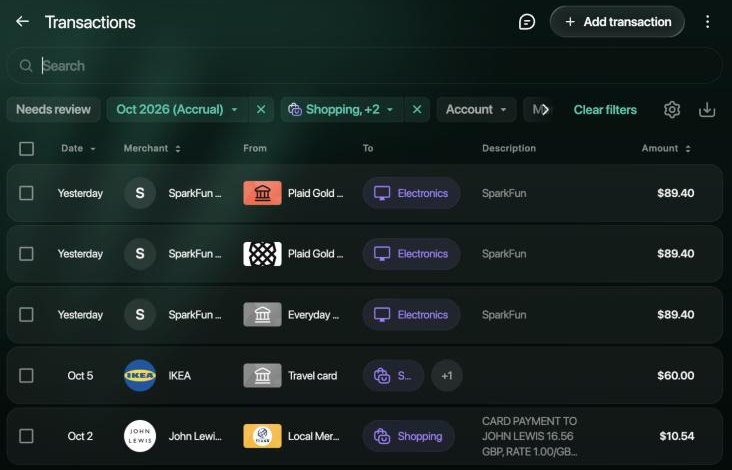Remove the Shopping, +2 category filter
Screen dimensions: 732x470
[x=417, y=109]
